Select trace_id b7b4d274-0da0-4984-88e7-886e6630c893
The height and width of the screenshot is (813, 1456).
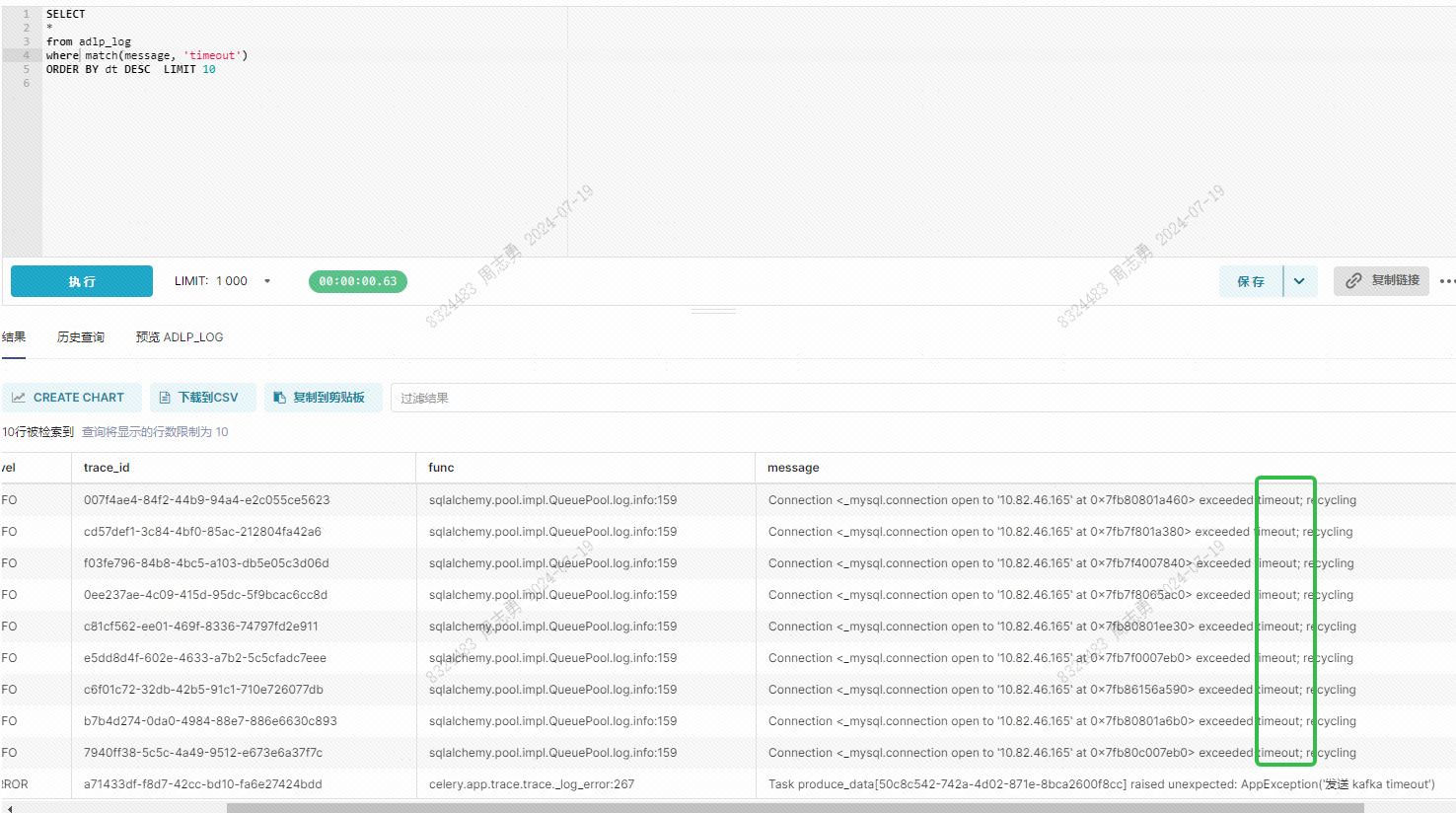[x=210, y=721]
